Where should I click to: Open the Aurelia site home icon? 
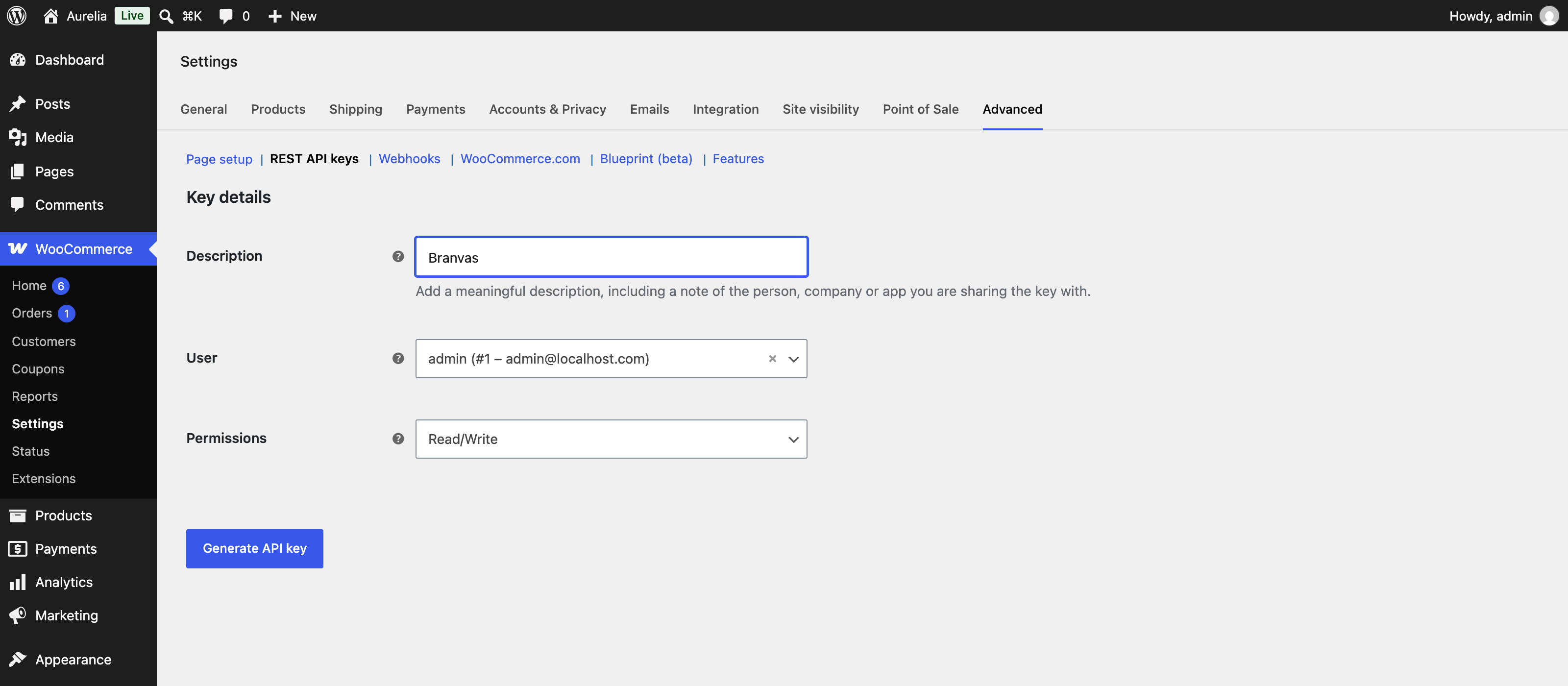point(51,16)
